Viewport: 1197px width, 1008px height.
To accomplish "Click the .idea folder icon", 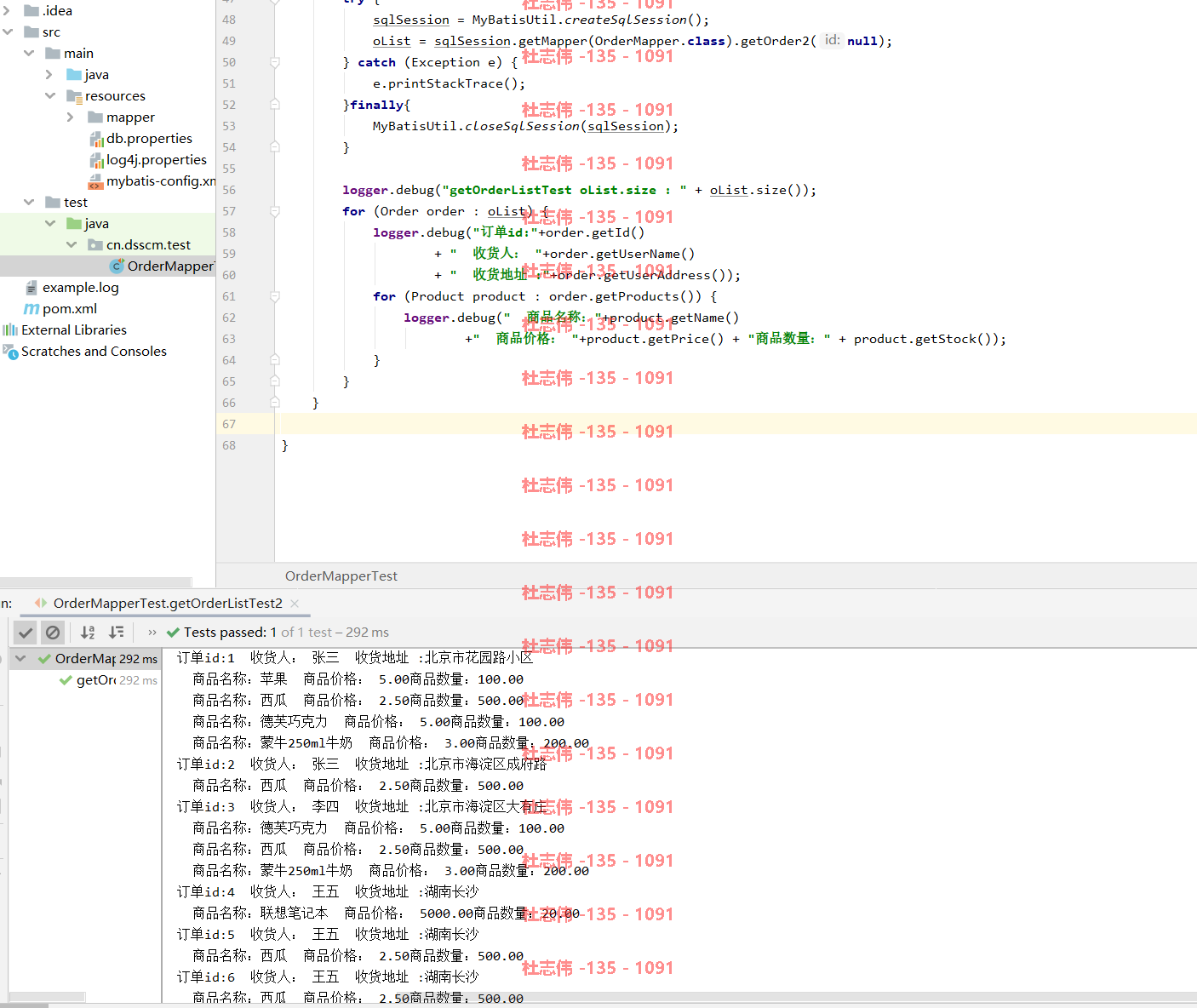I will coord(31,11).
